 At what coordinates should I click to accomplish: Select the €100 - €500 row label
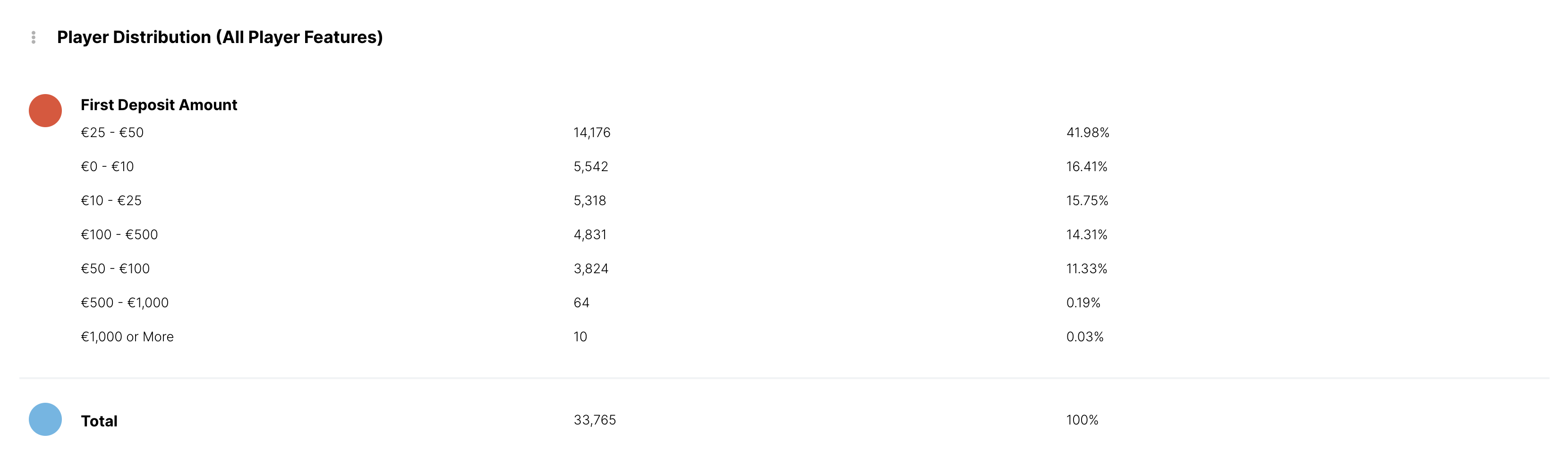click(x=119, y=235)
